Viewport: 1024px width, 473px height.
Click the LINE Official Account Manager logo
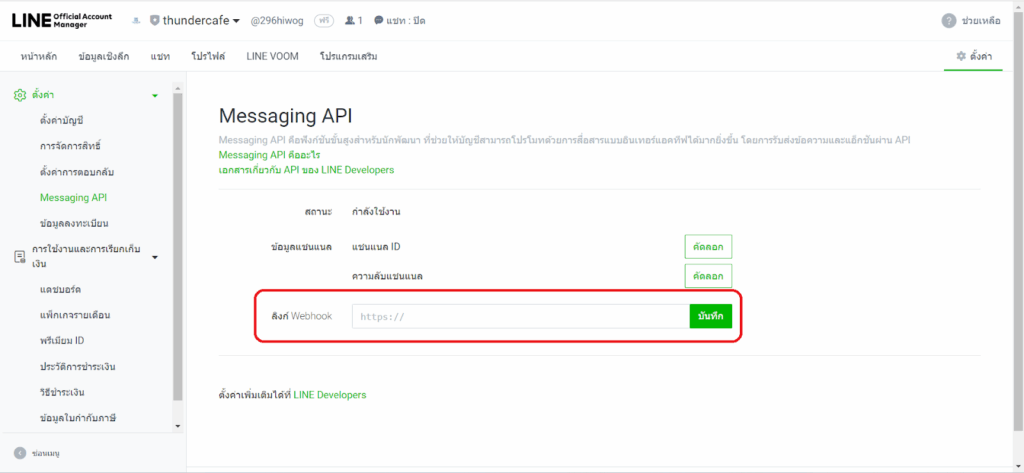click(62, 20)
